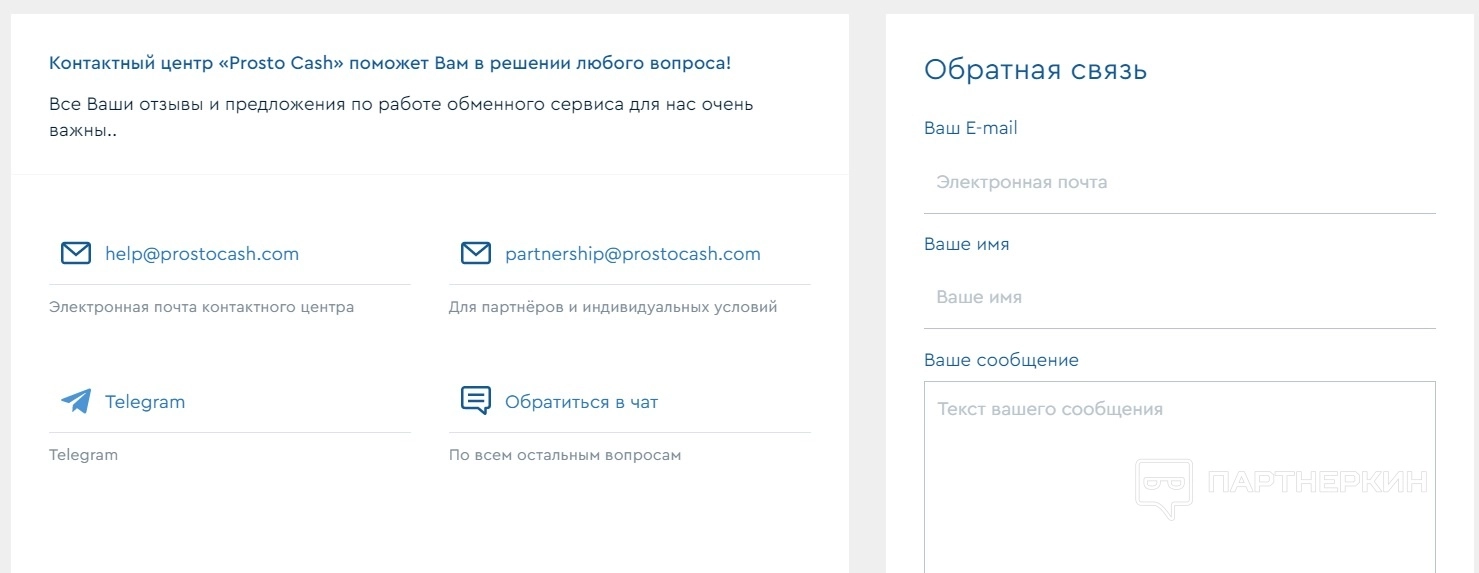Click the Все Ваши отзывы и предложения paragraph
This screenshot has width=1479, height=573.
tap(401, 117)
